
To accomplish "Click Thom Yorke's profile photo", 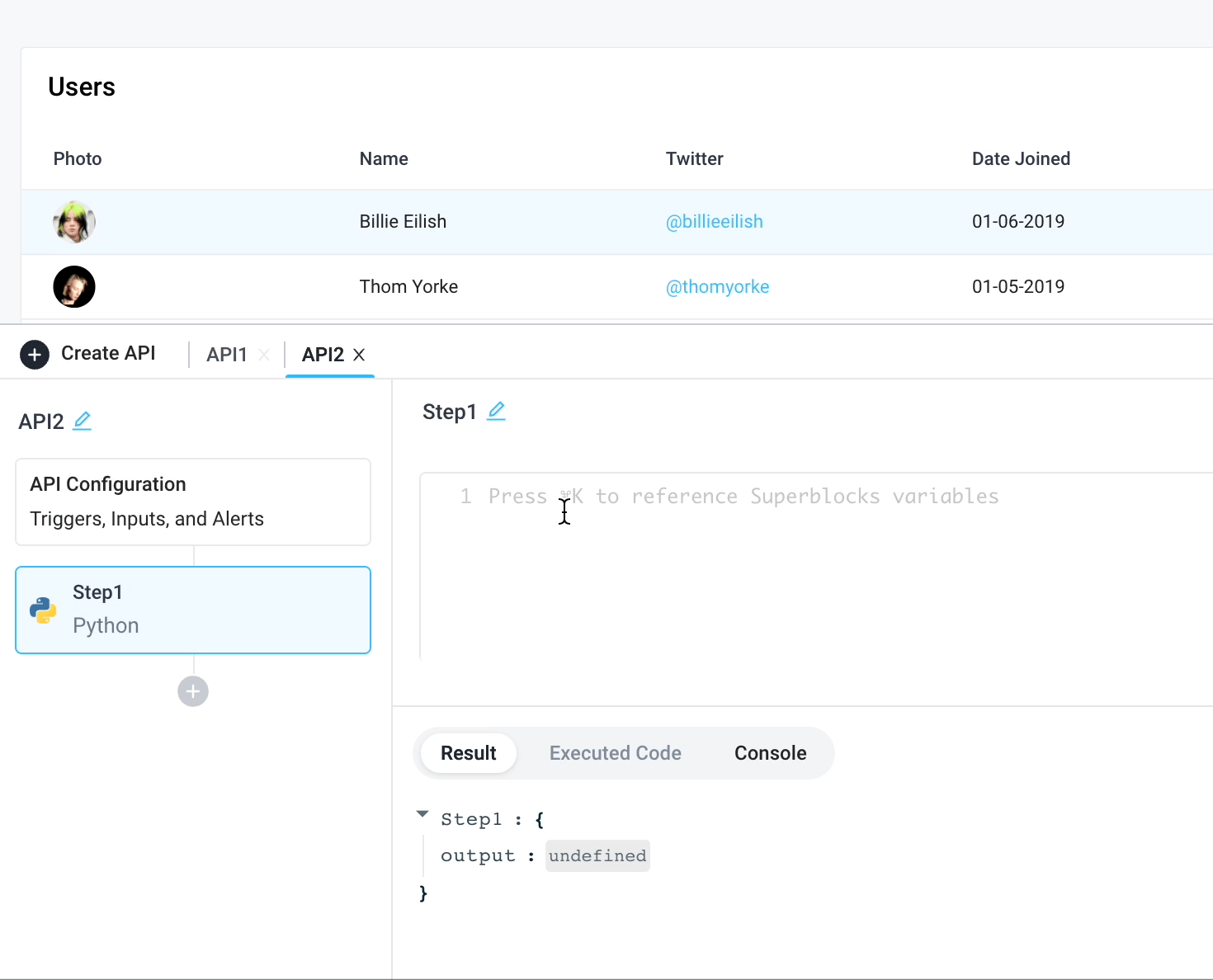I will [74, 287].
